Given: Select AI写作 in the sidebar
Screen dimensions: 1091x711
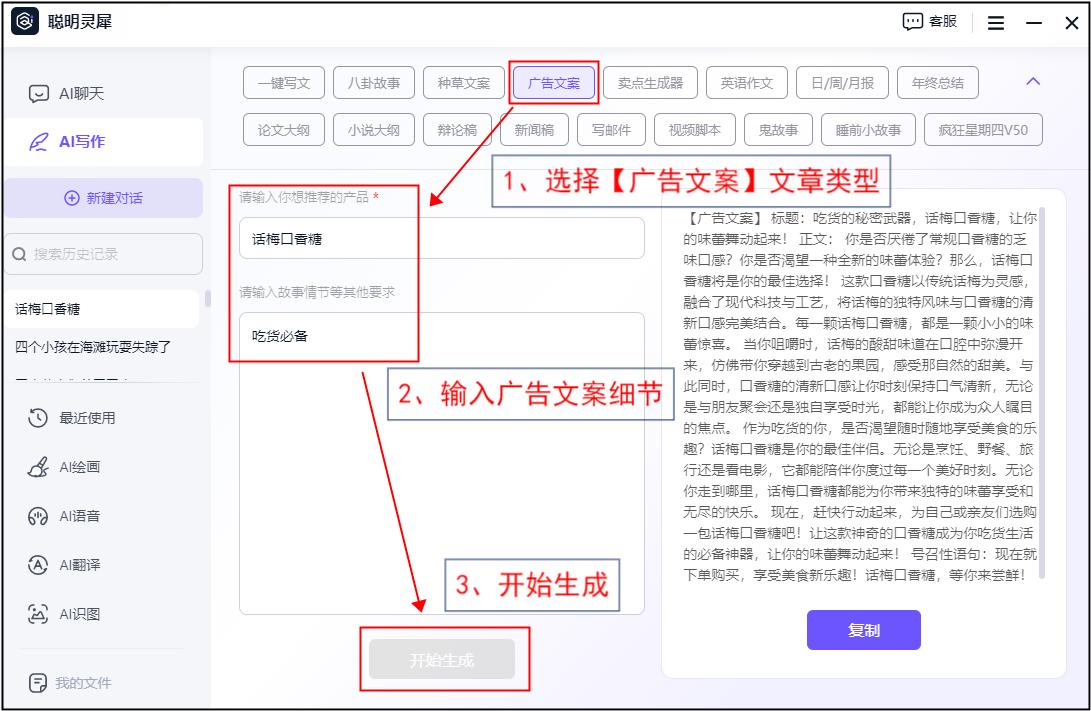Looking at the screenshot, I should tap(81, 142).
